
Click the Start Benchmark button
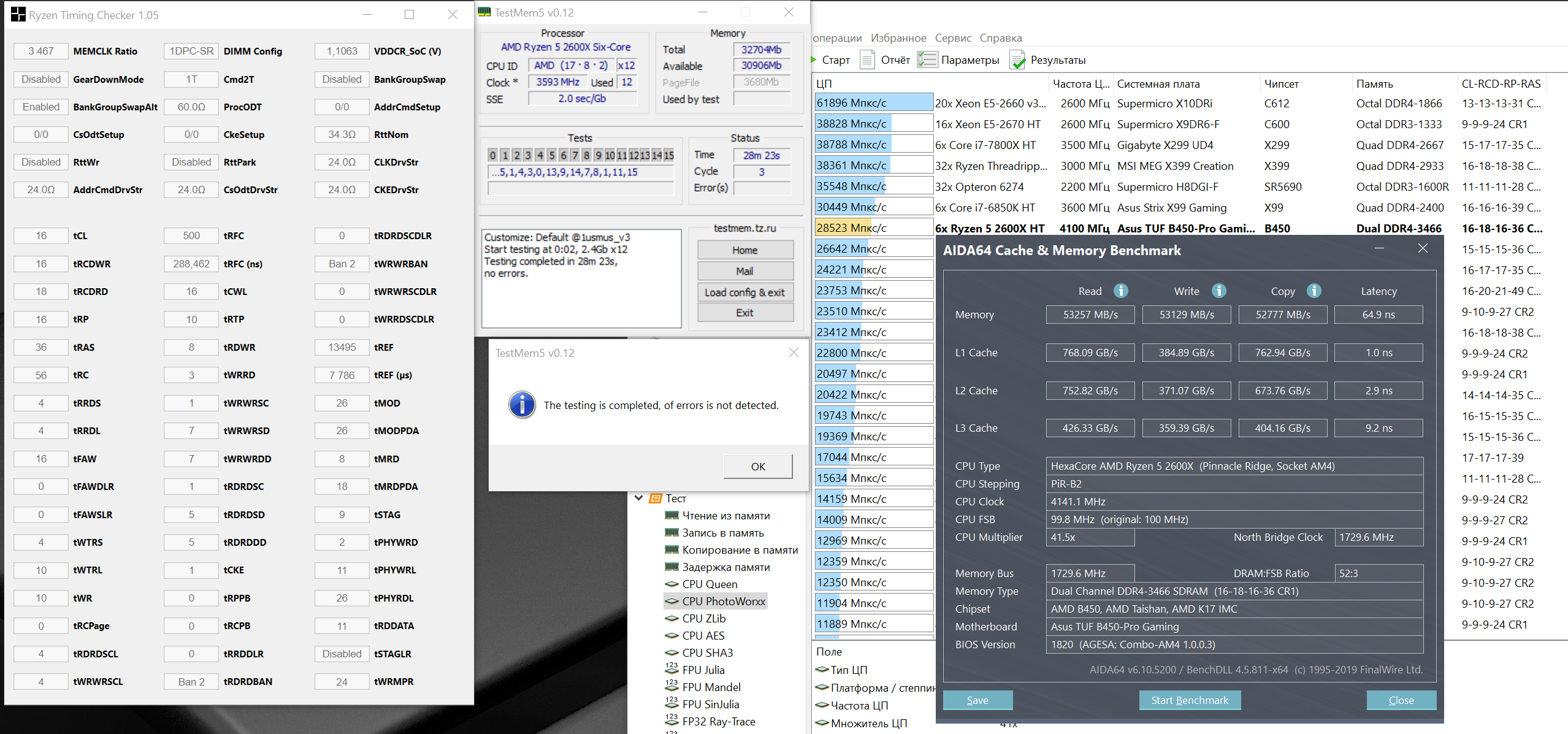pos(1189,700)
